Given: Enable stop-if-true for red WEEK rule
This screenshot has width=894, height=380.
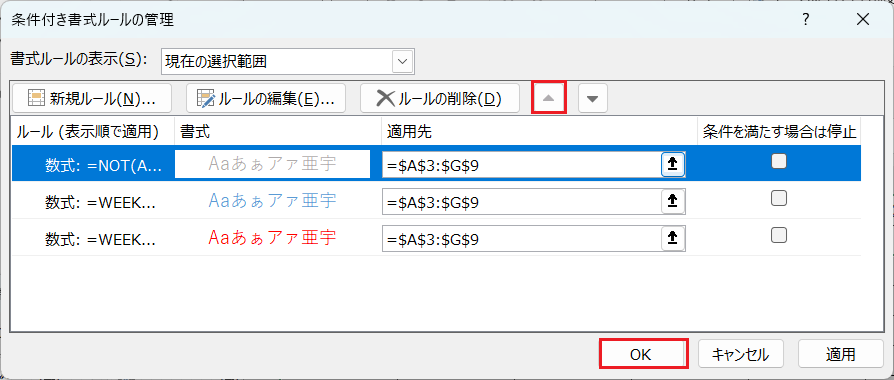Looking at the screenshot, I should [x=779, y=235].
